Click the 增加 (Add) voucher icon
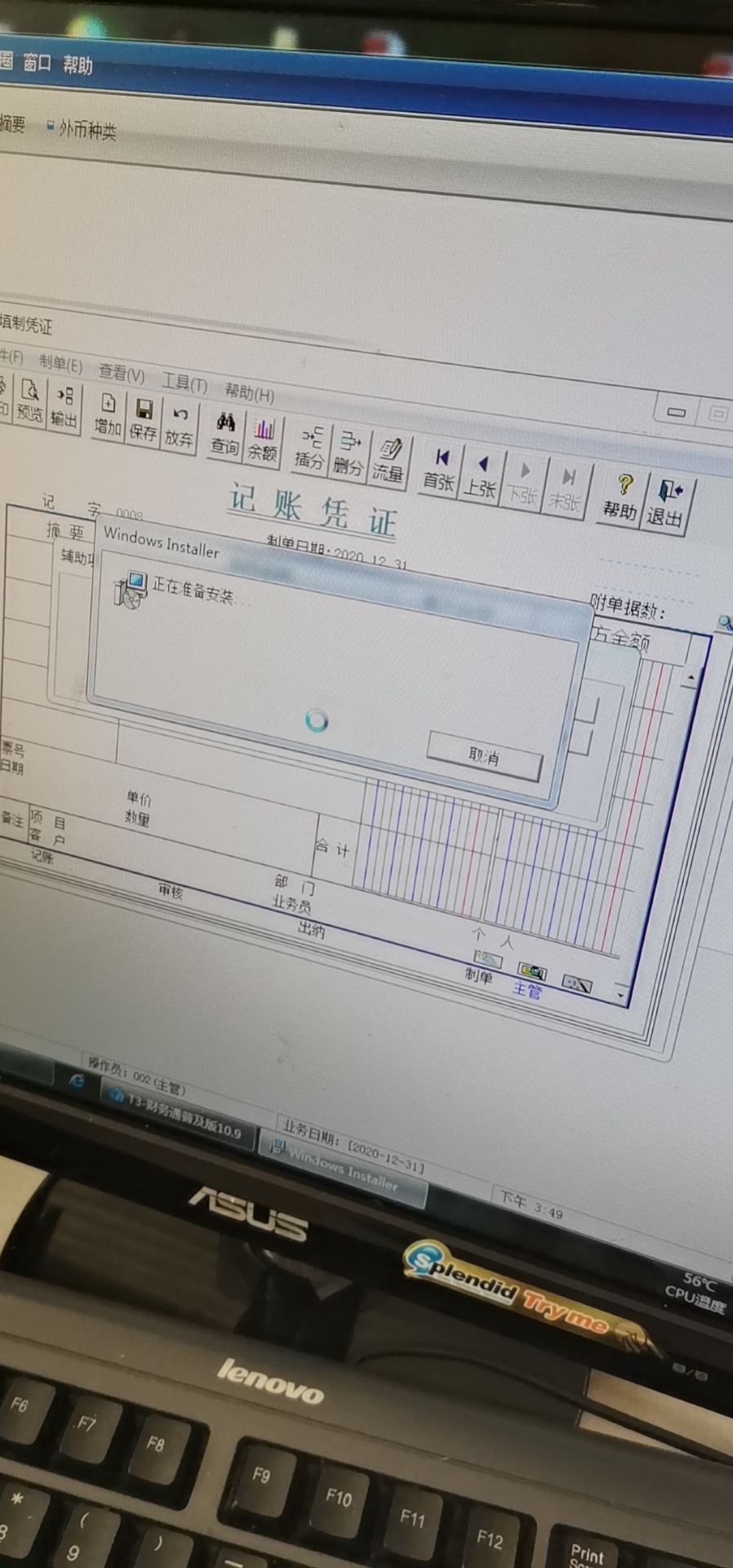 (x=107, y=414)
